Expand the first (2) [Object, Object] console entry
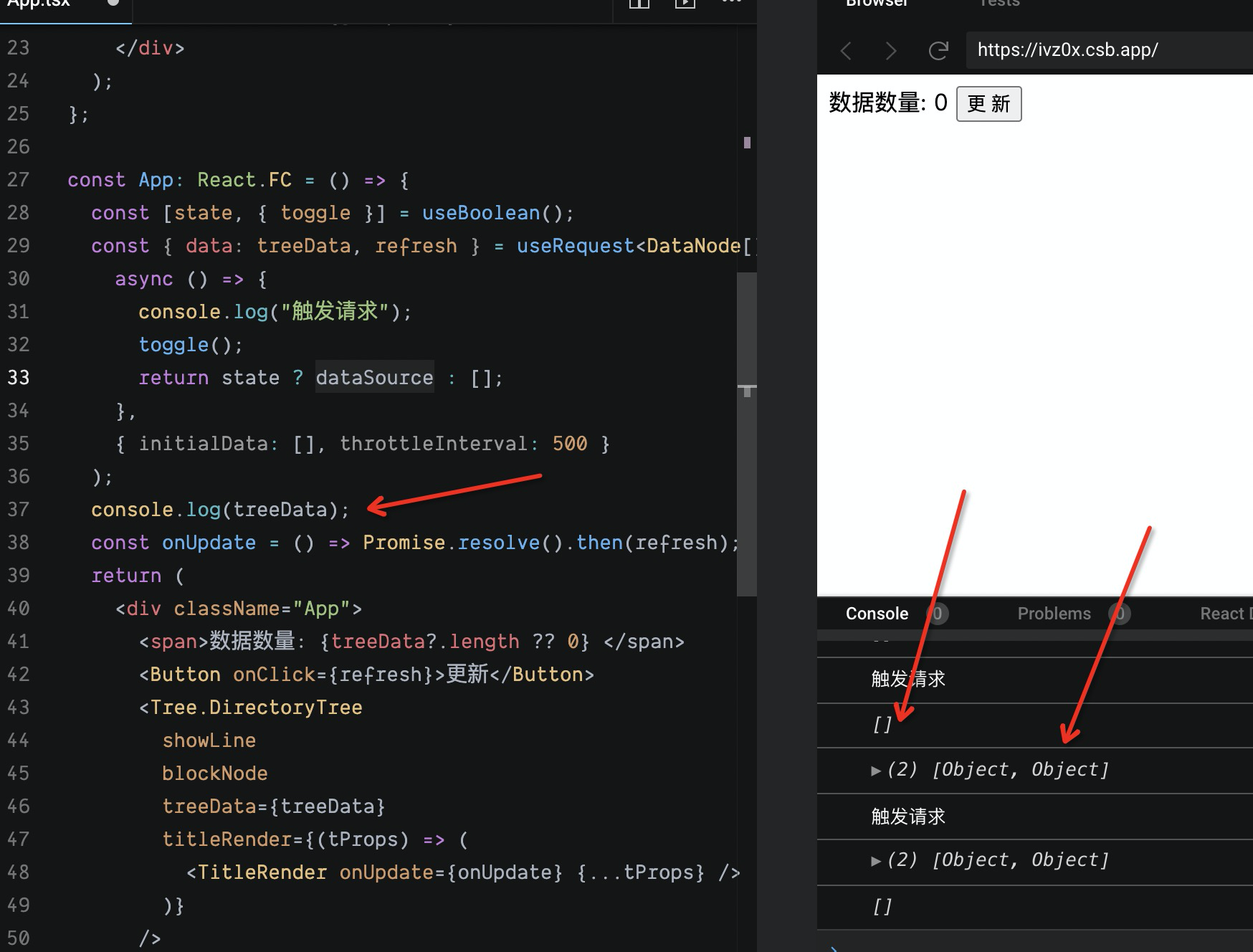1253x952 pixels. pos(876,769)
